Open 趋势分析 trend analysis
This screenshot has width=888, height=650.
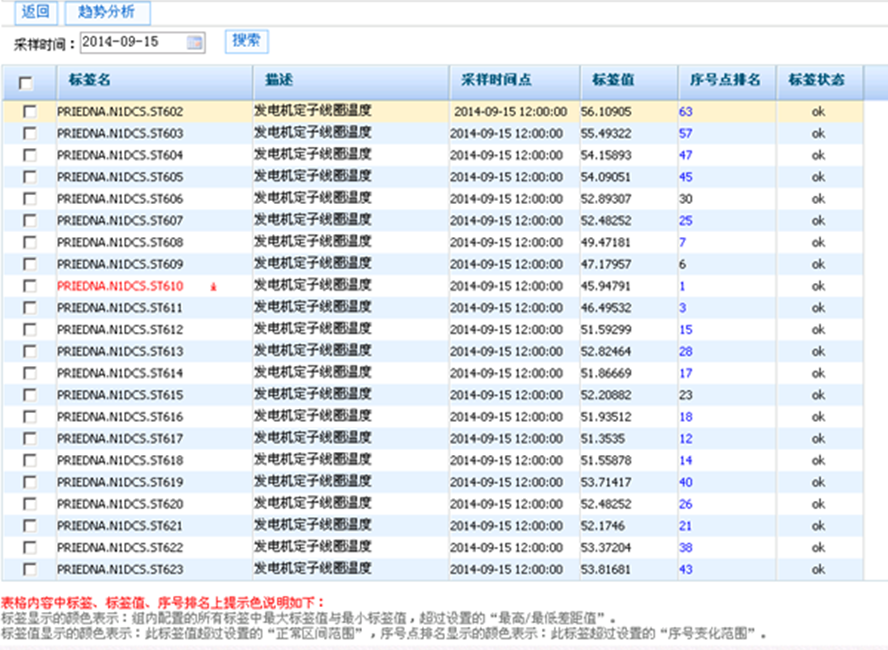pos(108,12)
